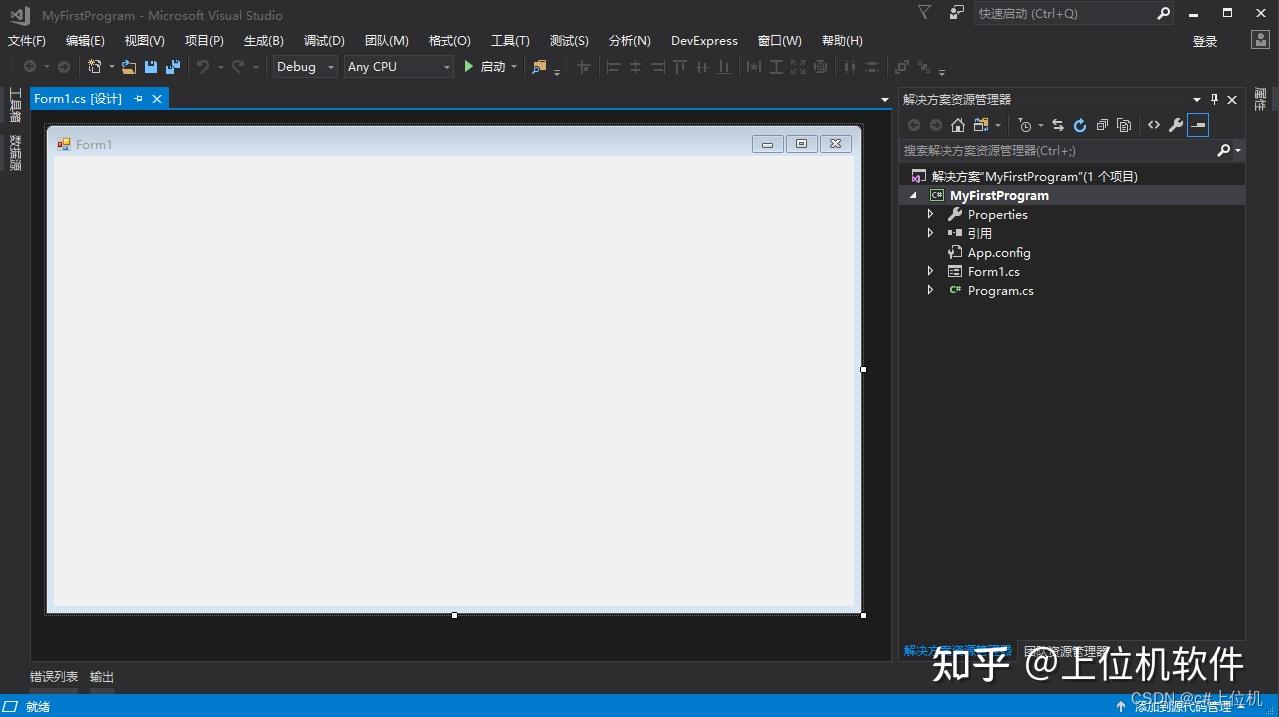Screen dimensions: 1279x717
Task: Toggle auto-hide pin on Solution Explorer
Action: pos(1215,99)
